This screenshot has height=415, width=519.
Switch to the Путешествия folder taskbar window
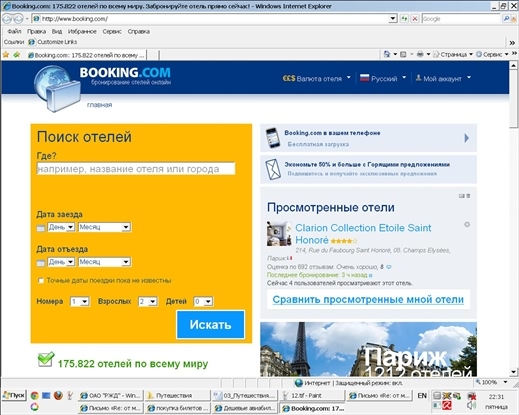click(x=178, y=395)
